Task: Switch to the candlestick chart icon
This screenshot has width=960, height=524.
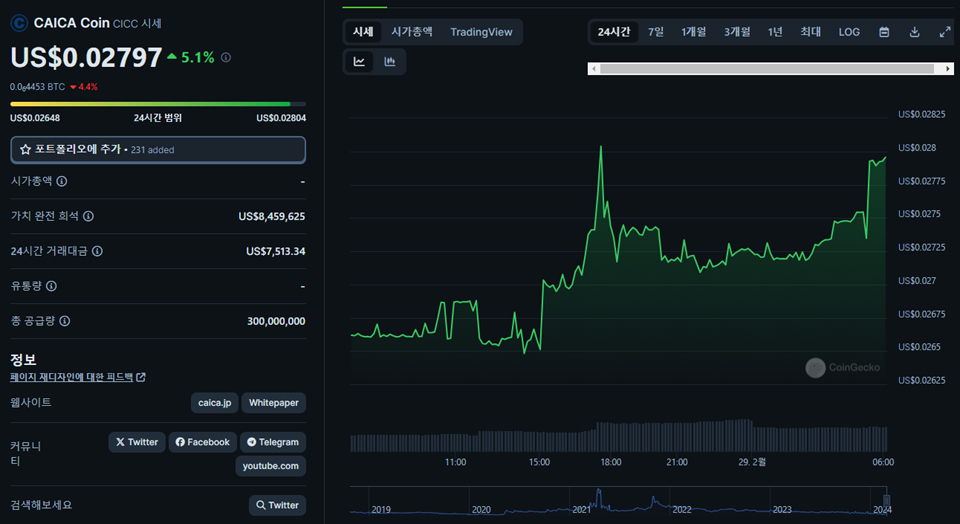Action: tap(390, 62)
